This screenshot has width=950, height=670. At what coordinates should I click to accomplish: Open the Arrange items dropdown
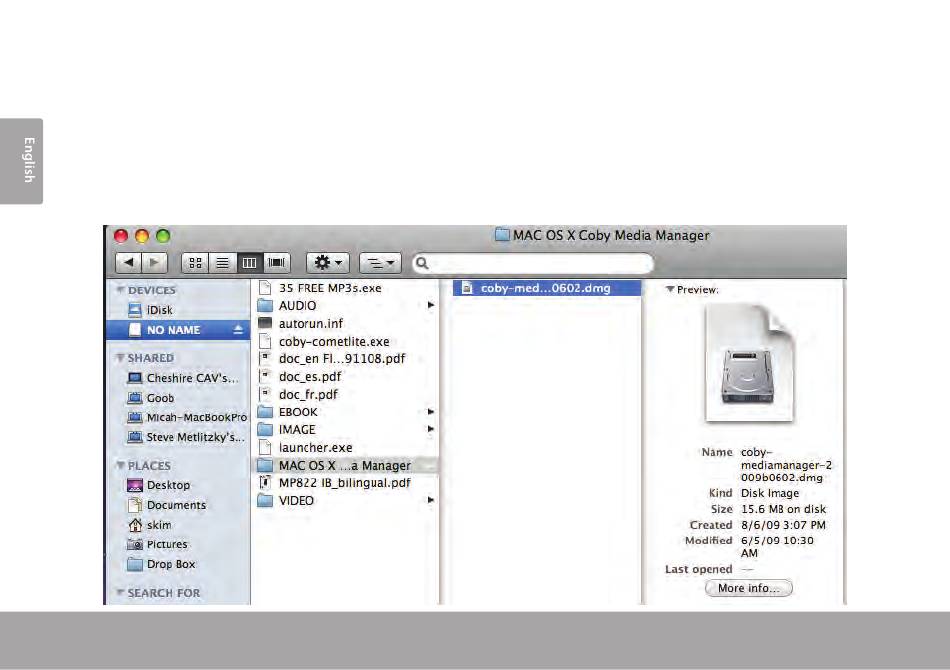(x=380, y=262)
